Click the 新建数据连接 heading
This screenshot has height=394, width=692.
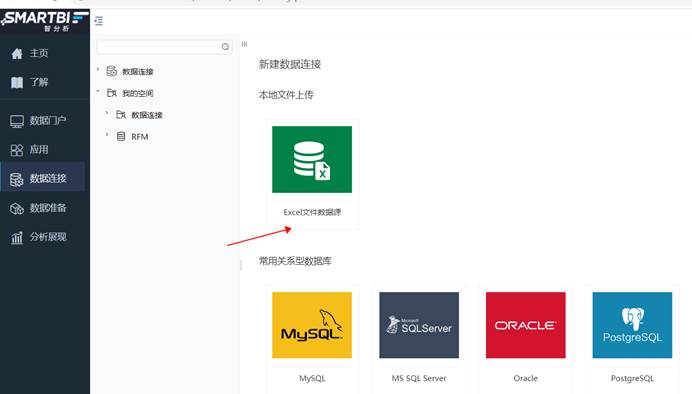click(290, 64)
